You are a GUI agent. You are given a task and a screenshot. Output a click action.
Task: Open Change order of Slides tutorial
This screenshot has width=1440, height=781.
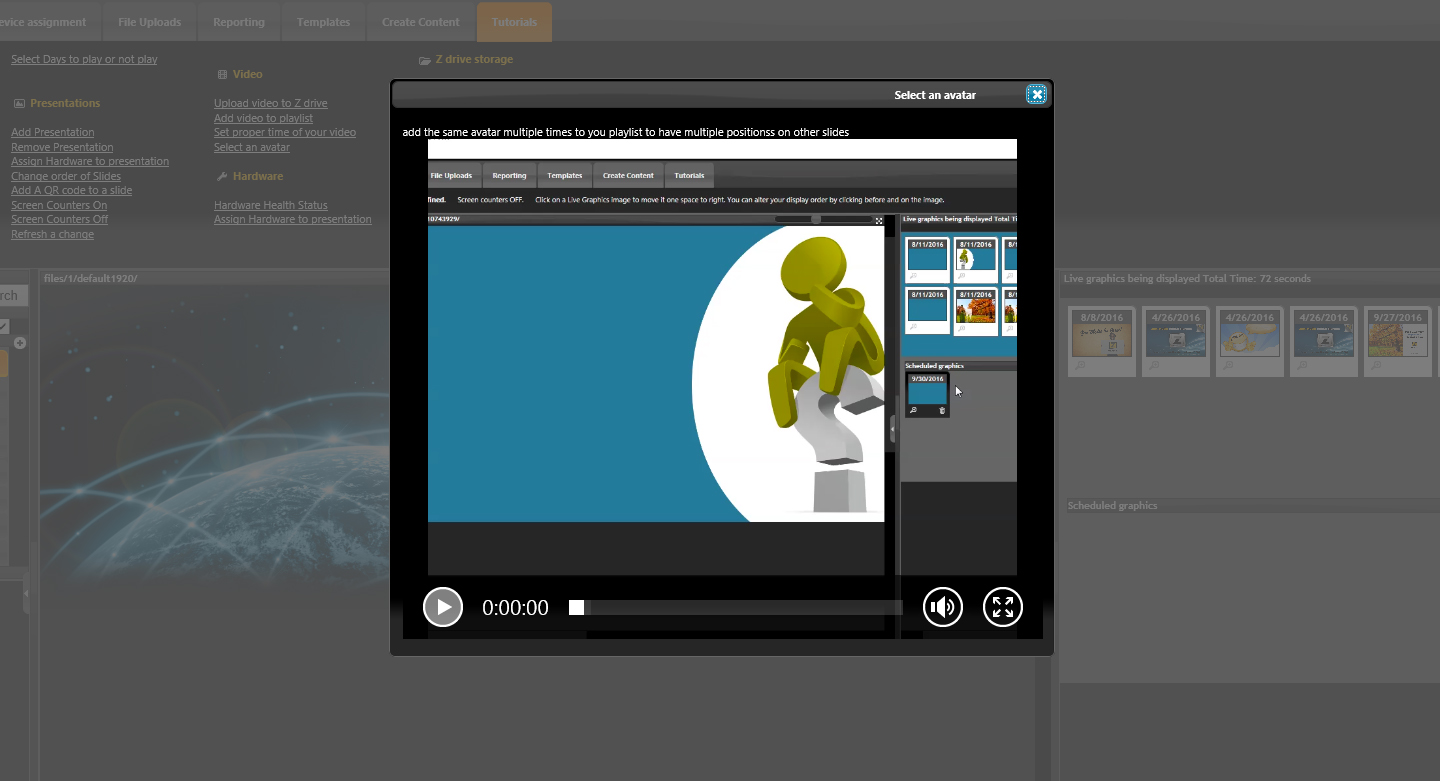tap(66, 176)
